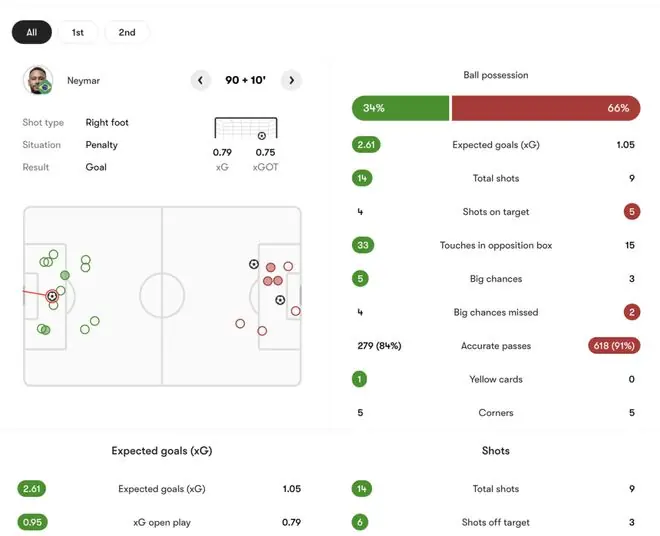
Task: Go to previous shot with left chevron
Action: [x=200, y=80]
